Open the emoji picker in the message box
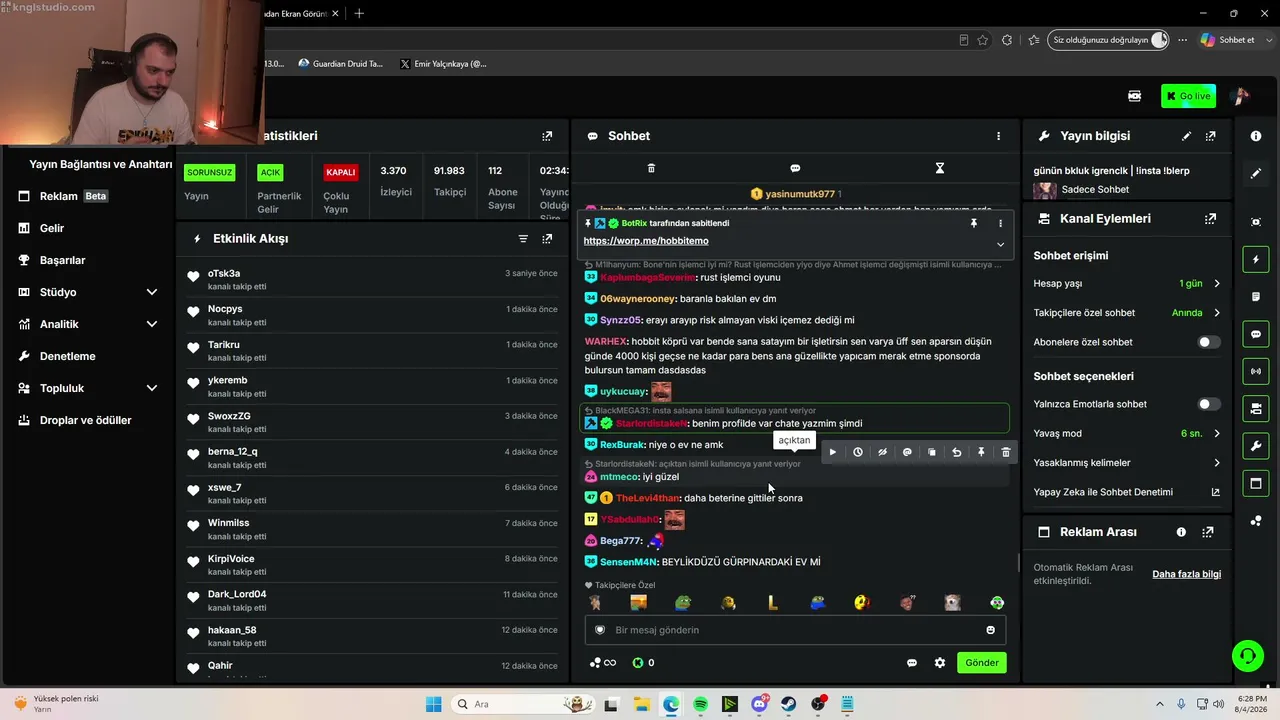 [x=991, y=630]
